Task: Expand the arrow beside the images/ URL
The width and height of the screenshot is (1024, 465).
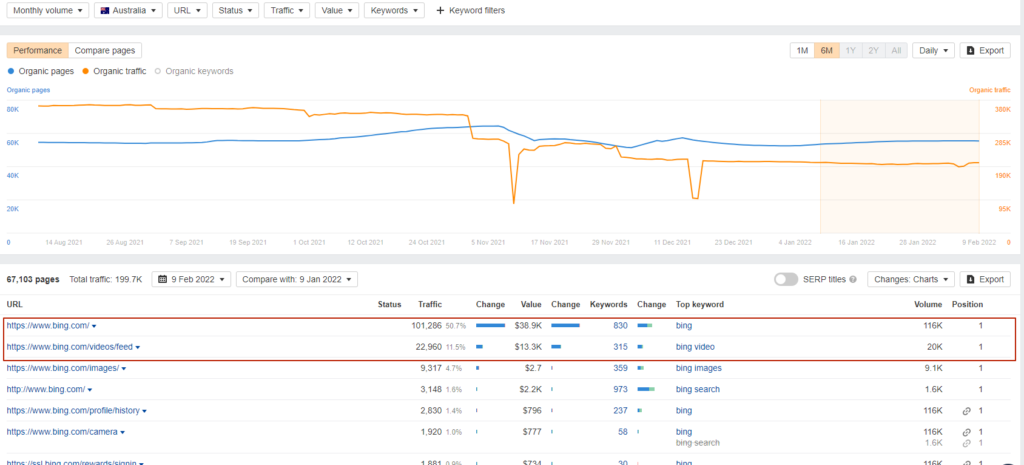Action: point(124,369)
